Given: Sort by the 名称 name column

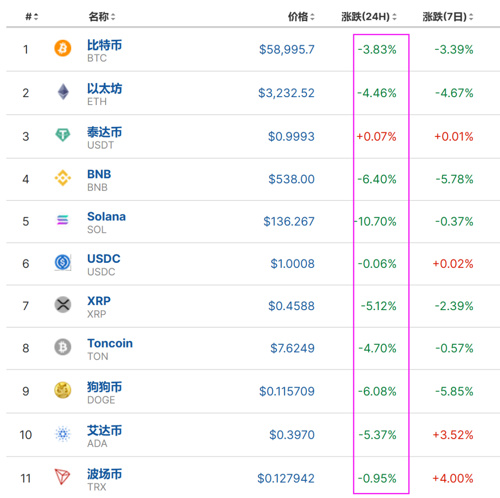Looking at the screenshot, I should click(x=102, y=17).
